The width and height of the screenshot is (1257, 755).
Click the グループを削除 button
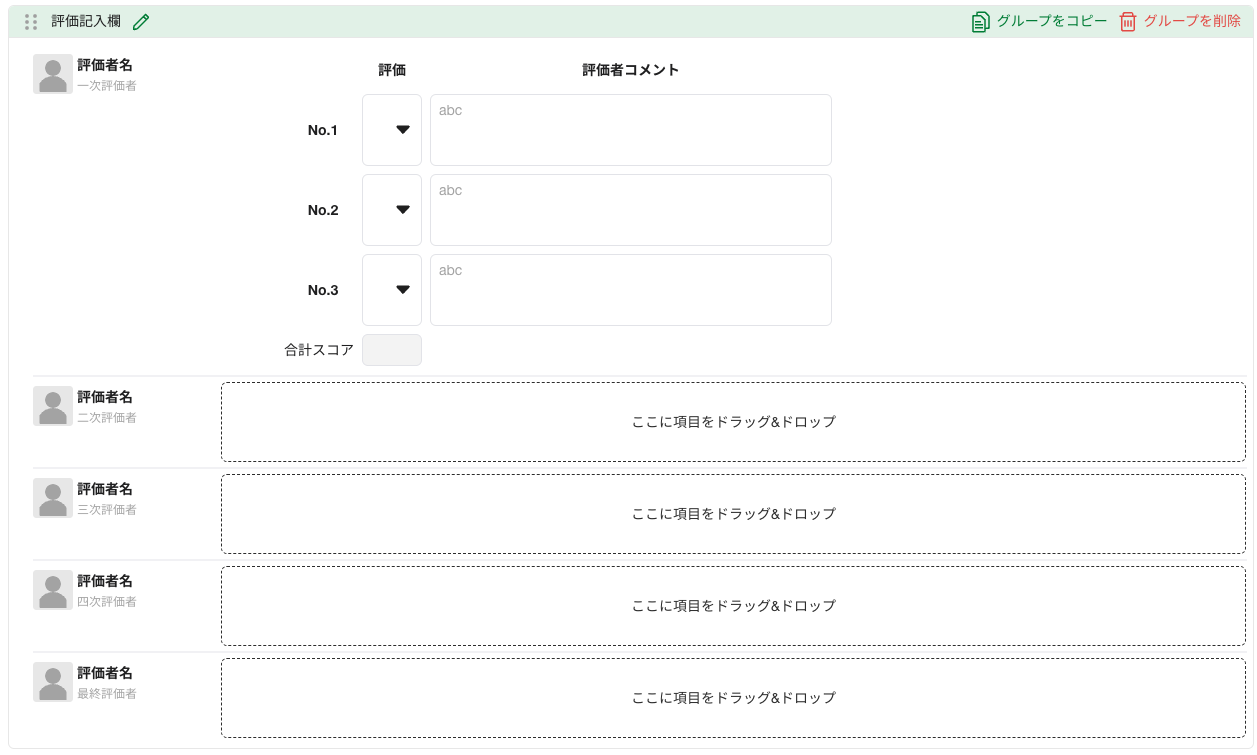1195,18
